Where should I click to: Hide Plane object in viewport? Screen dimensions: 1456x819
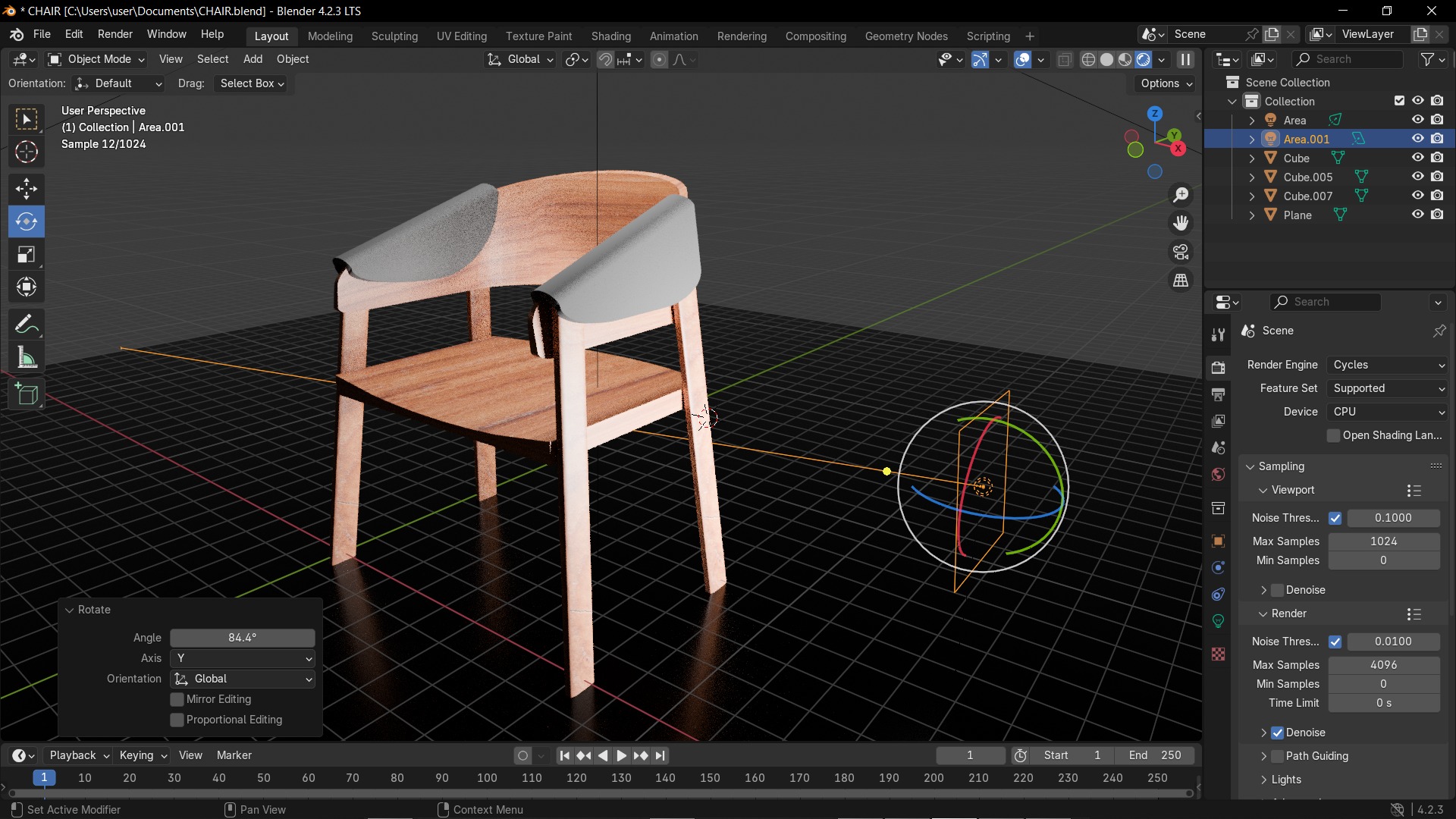pos(1417,215)
